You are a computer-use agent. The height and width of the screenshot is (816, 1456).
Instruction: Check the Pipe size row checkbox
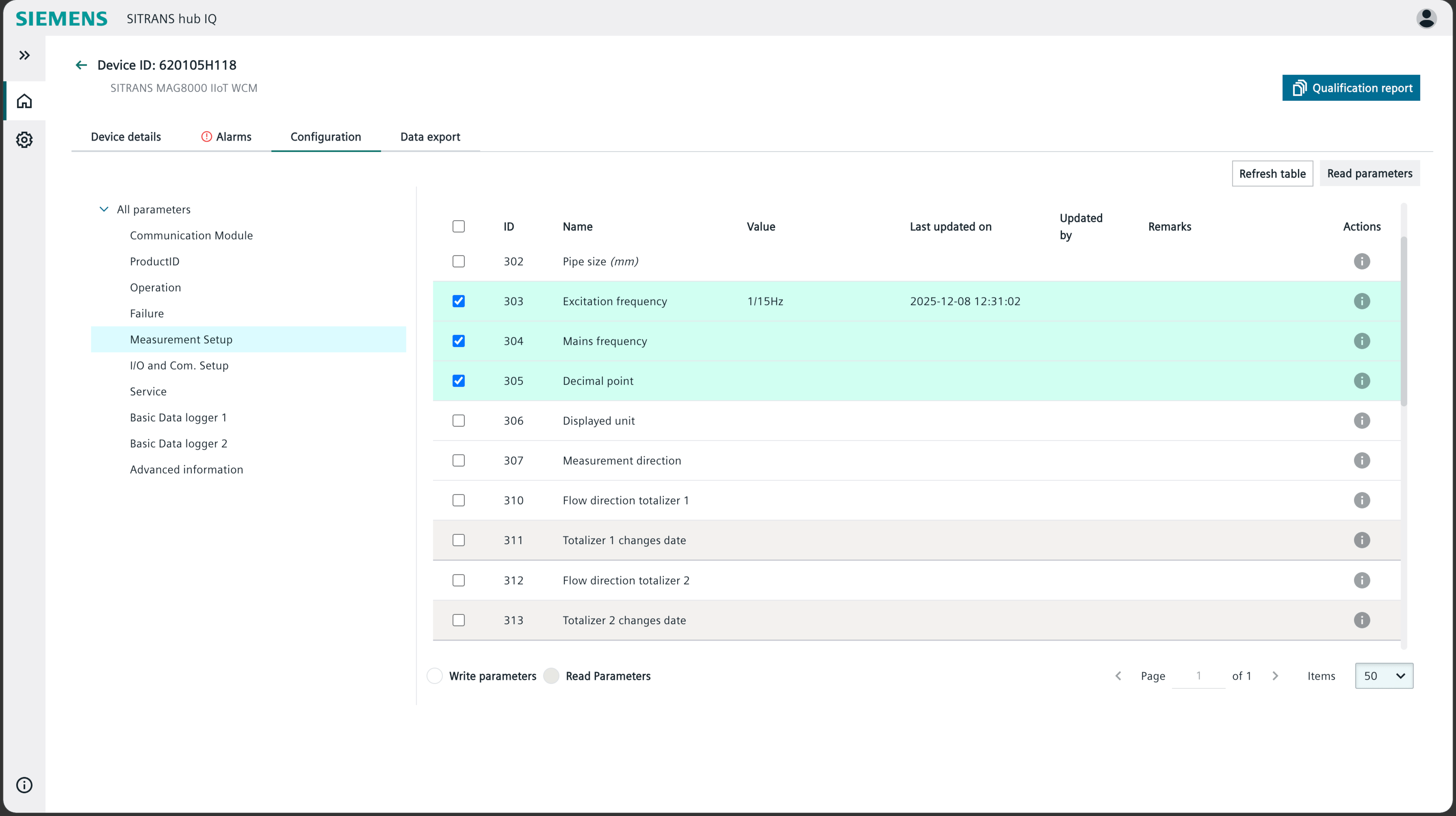click(458, 261)
